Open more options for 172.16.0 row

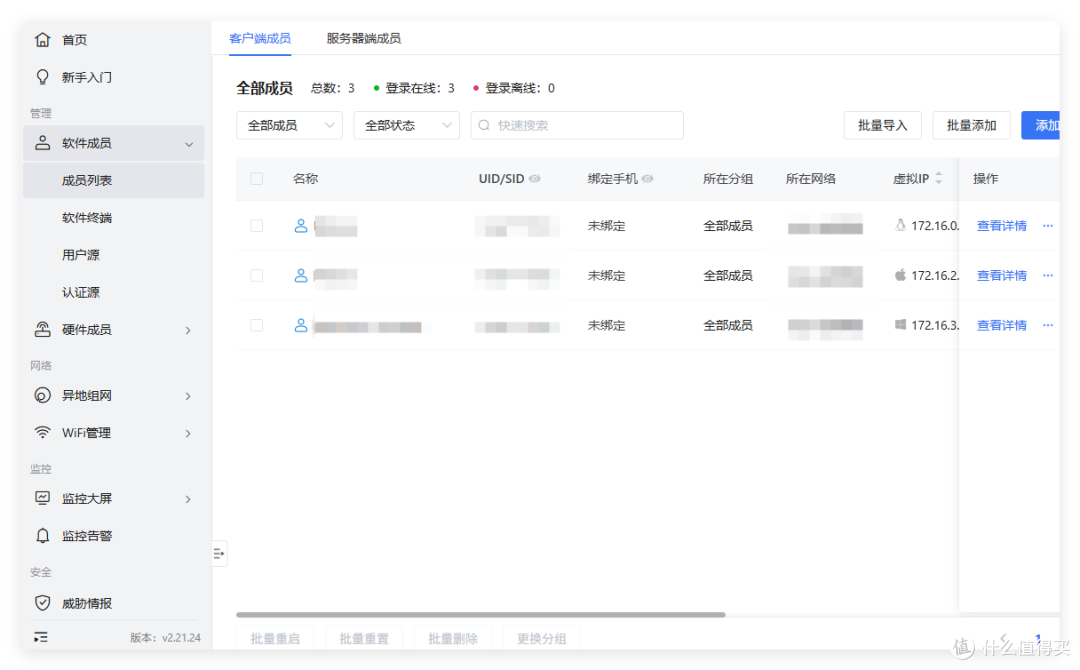point(1048,226)
